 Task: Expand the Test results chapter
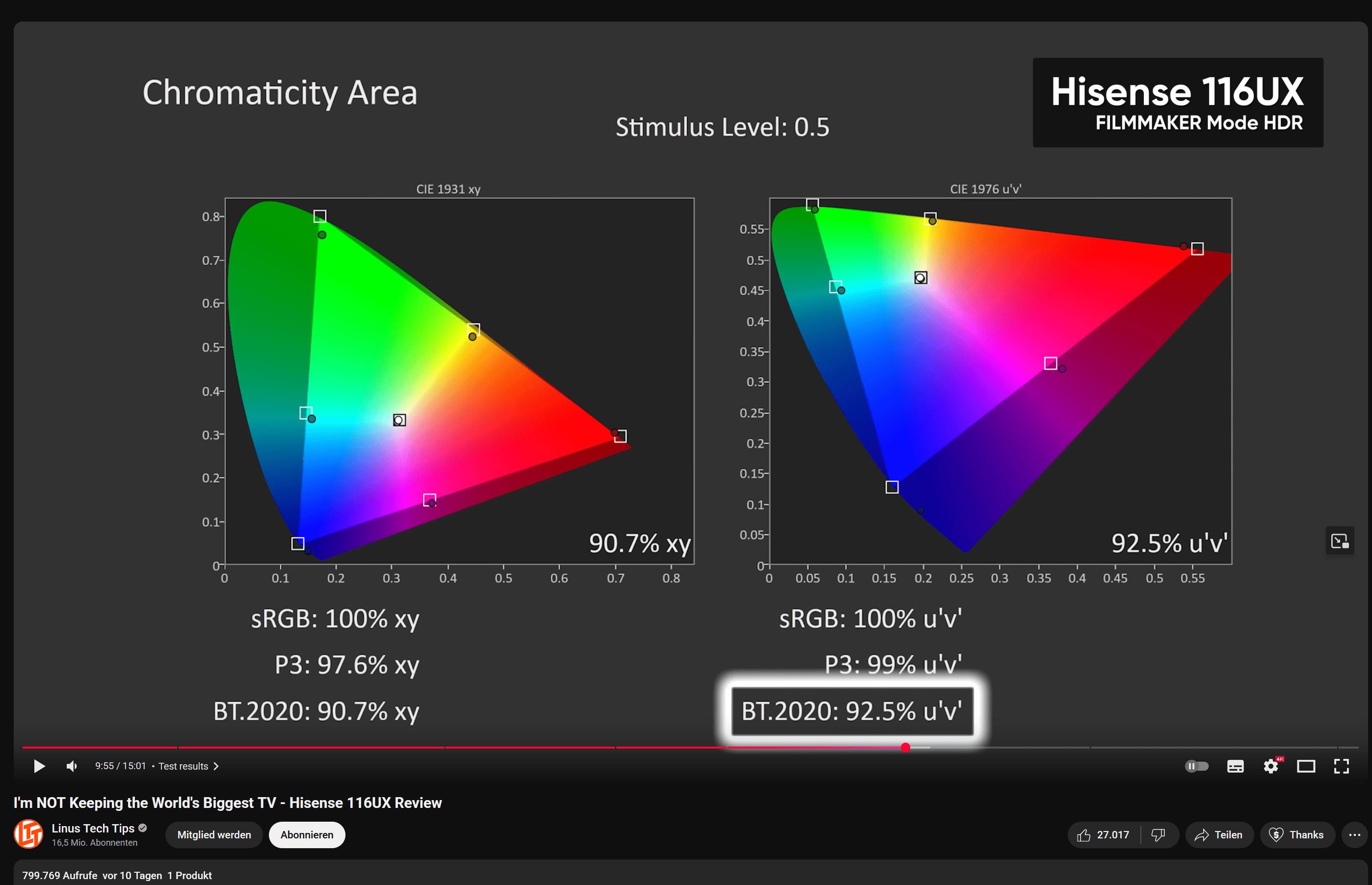[188, 766]
